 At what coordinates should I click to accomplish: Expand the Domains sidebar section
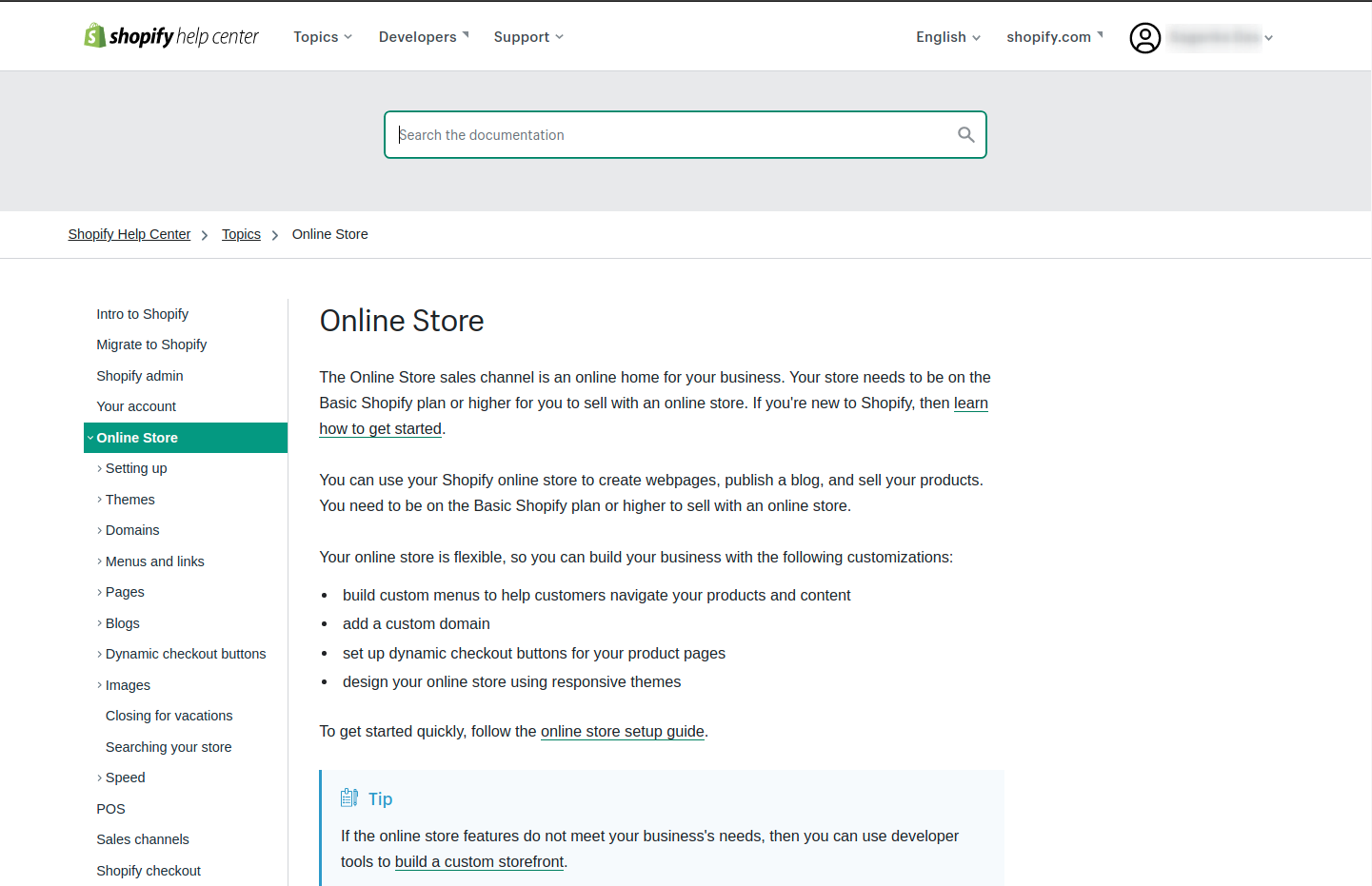[x=131, y=530]
